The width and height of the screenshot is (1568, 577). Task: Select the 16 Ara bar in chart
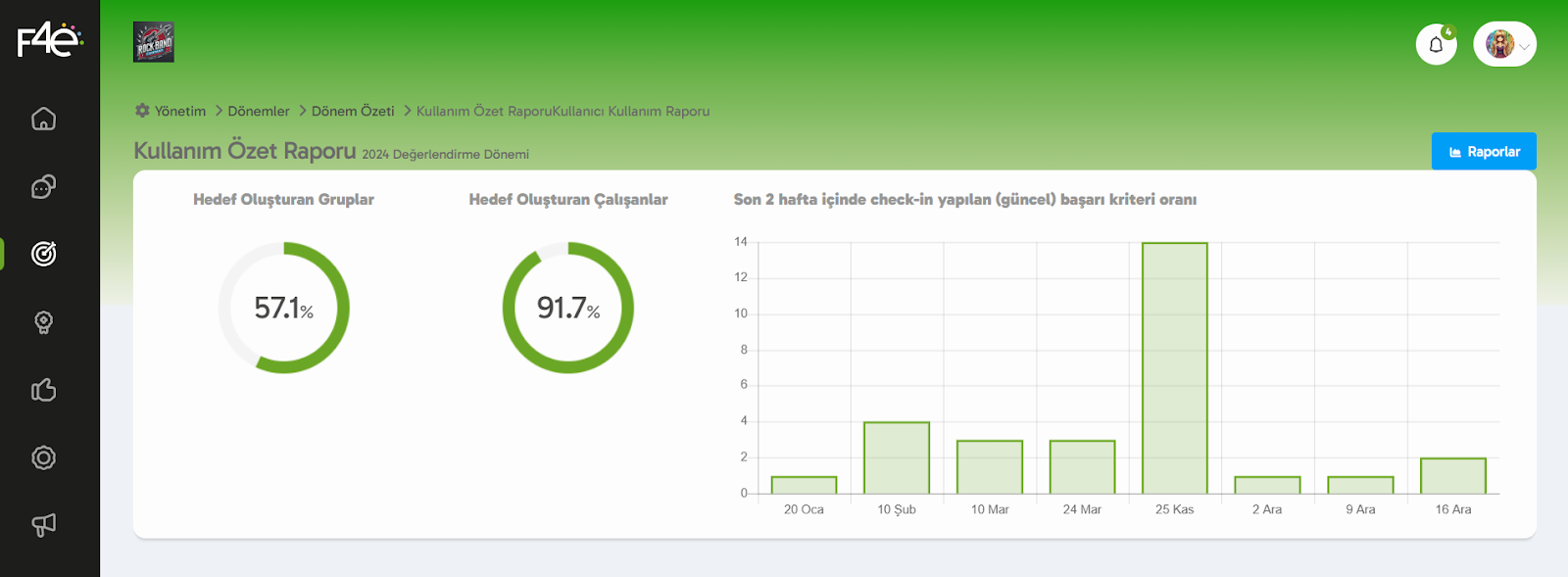click(x=1453, y=476)
